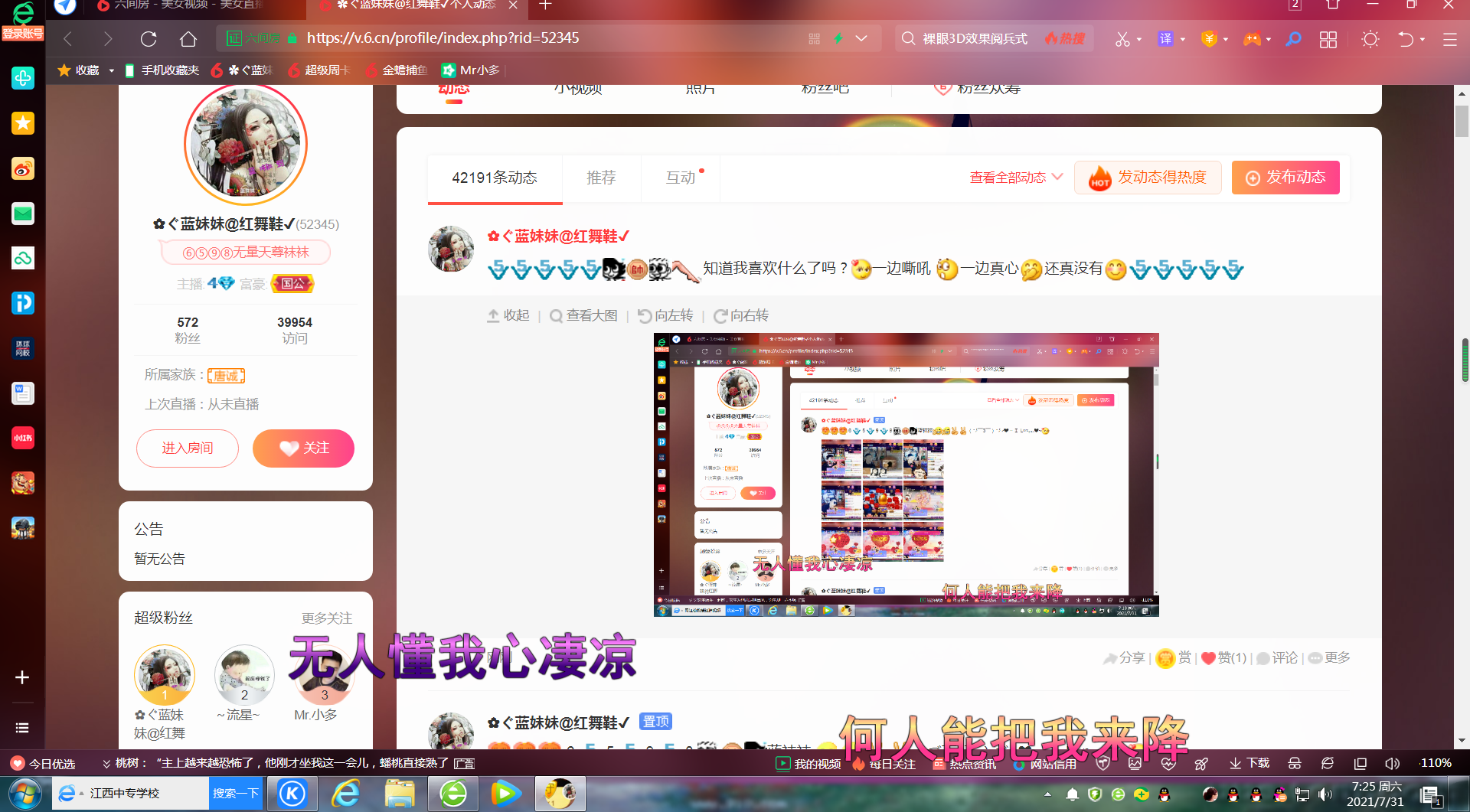This screenshot has width=1470, height=812.
Task: Expand the scissors tool dropdown arrow
Action: pos(1139,39)
